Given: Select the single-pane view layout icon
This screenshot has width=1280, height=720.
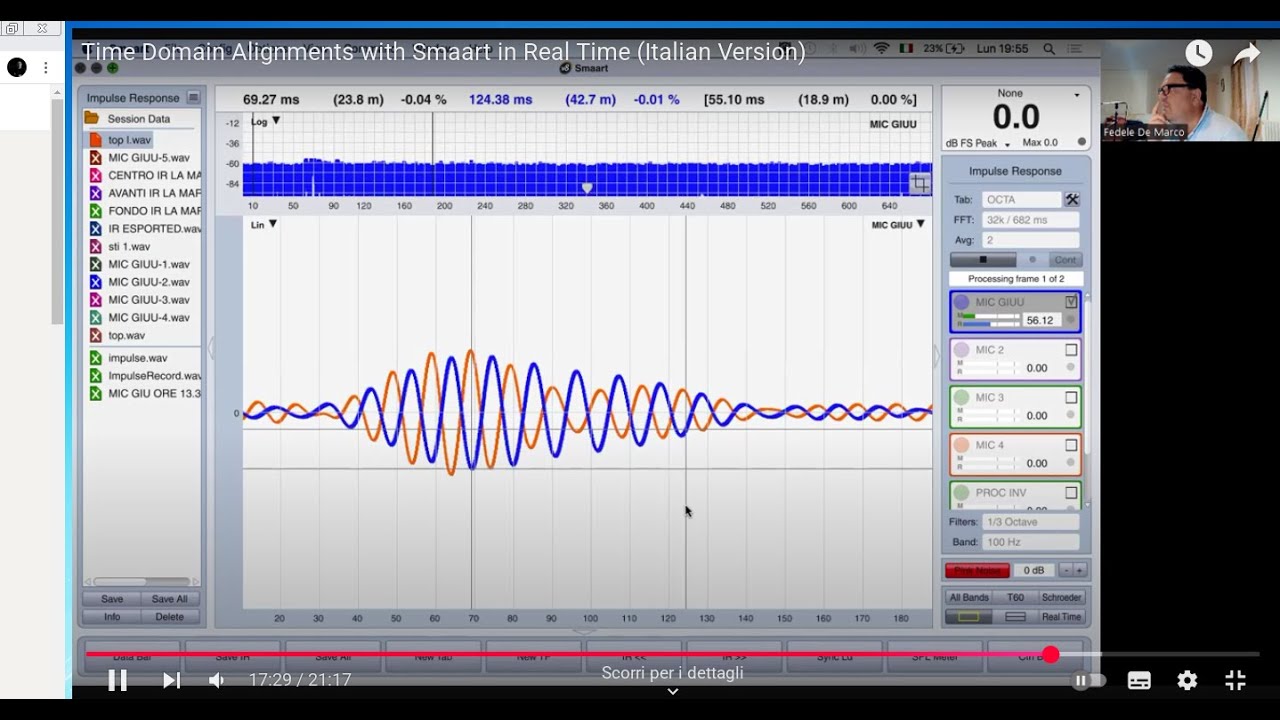Looking at the screenshot, I should pos(968,617).
